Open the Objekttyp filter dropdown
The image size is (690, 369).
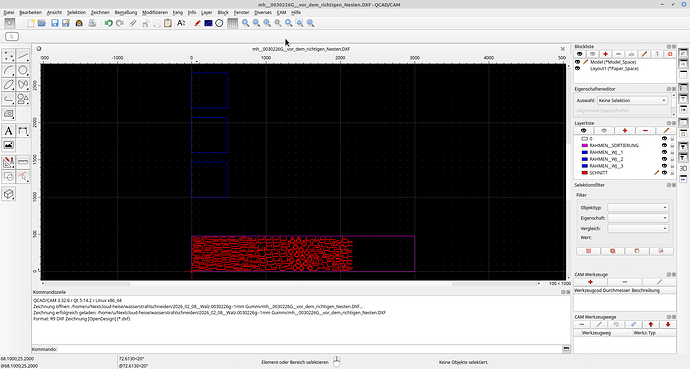(638, 208)
